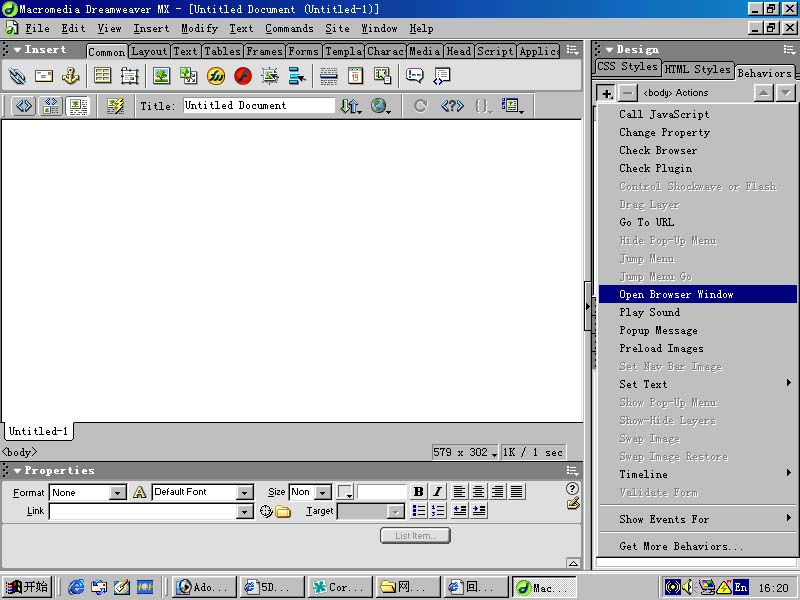Image resolution: width=800 pixels, height=600 pixels.
Task: Switch to Show Code and Design Views
Action: point(51,106)
